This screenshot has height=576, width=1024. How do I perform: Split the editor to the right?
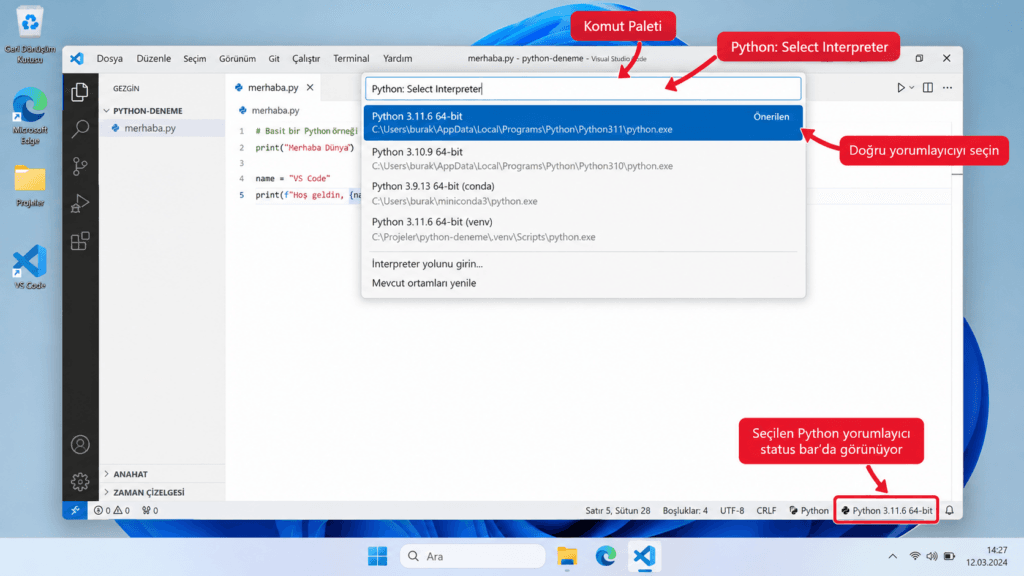pos(927,88)
